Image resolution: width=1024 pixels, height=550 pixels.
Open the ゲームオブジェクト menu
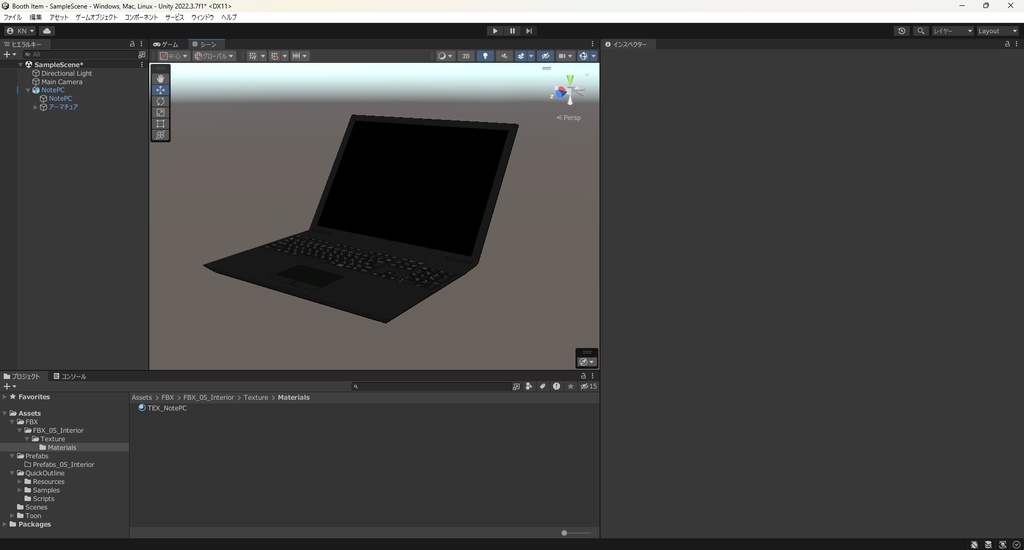coord(96,17)
